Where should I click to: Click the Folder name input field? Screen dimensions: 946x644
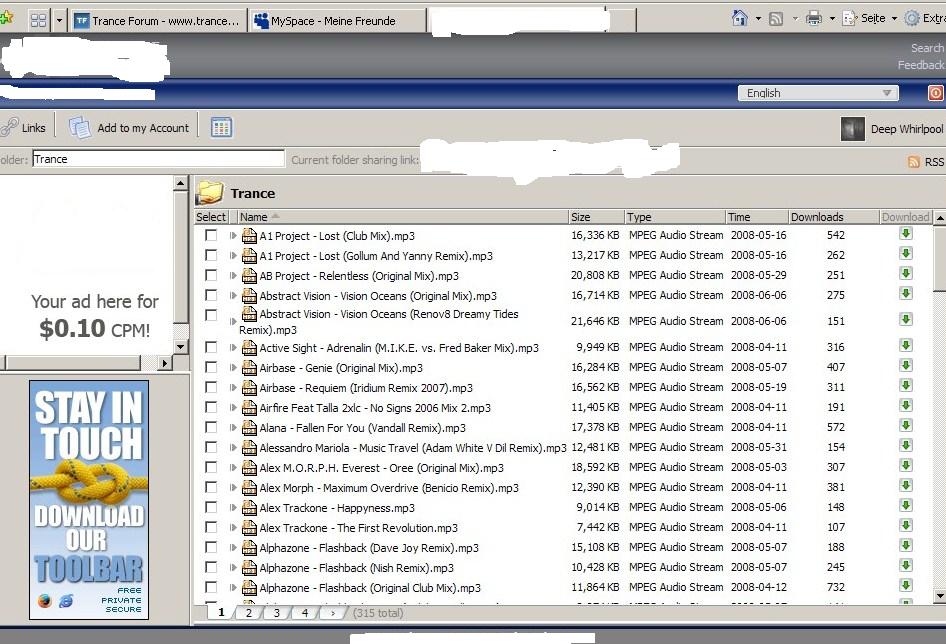pos(158,159)
